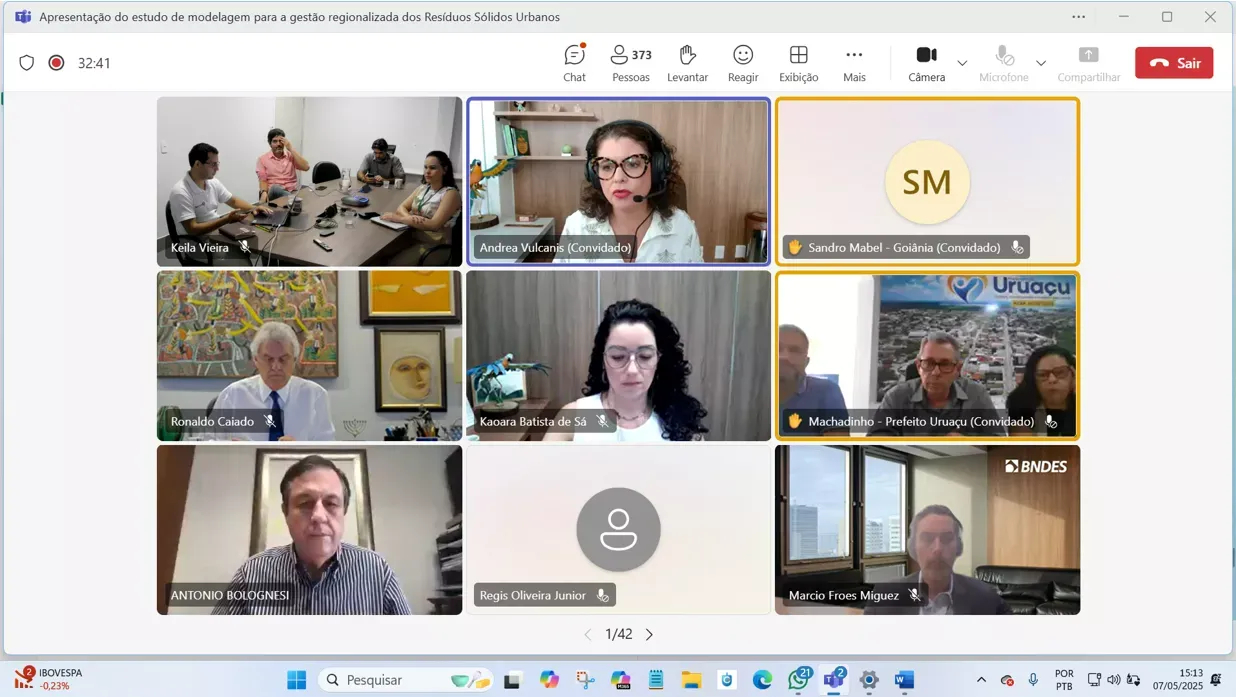Screen dimensions: 1236x697
Task: Click the shield privacy icon
Action: pos(27,63)
